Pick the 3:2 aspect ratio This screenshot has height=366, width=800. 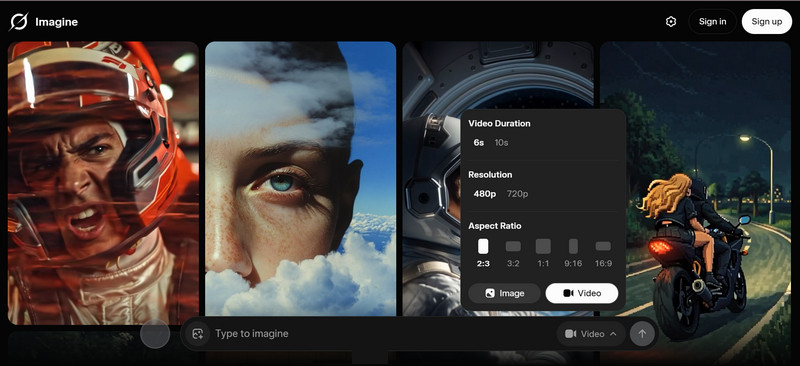(x=513, y=253)
